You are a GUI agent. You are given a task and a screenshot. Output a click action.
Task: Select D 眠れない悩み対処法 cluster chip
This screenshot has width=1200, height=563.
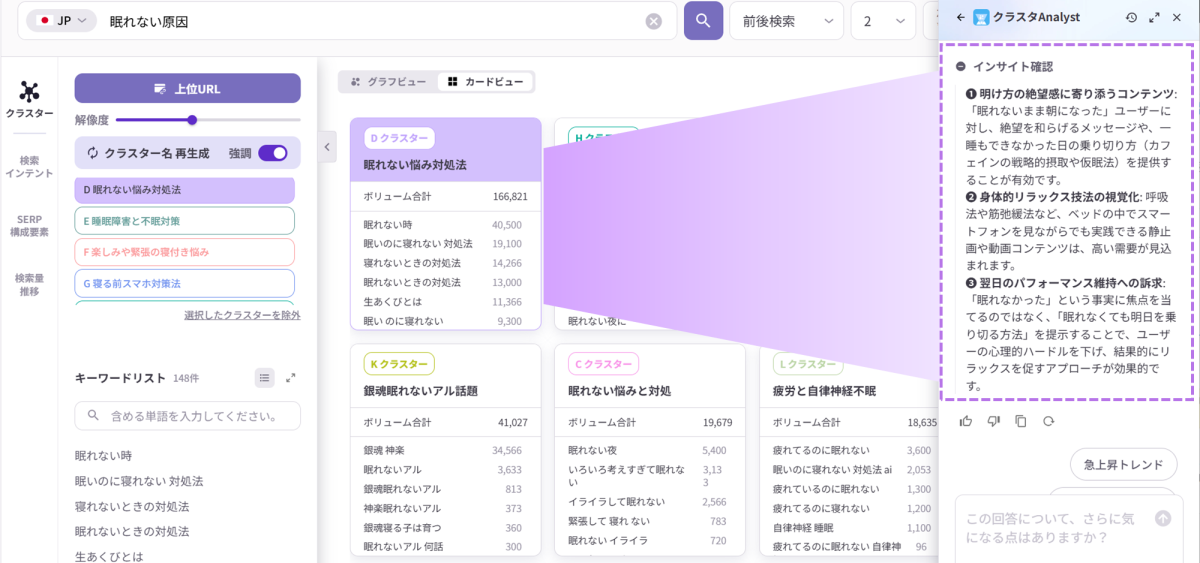(x=185, y=189)
